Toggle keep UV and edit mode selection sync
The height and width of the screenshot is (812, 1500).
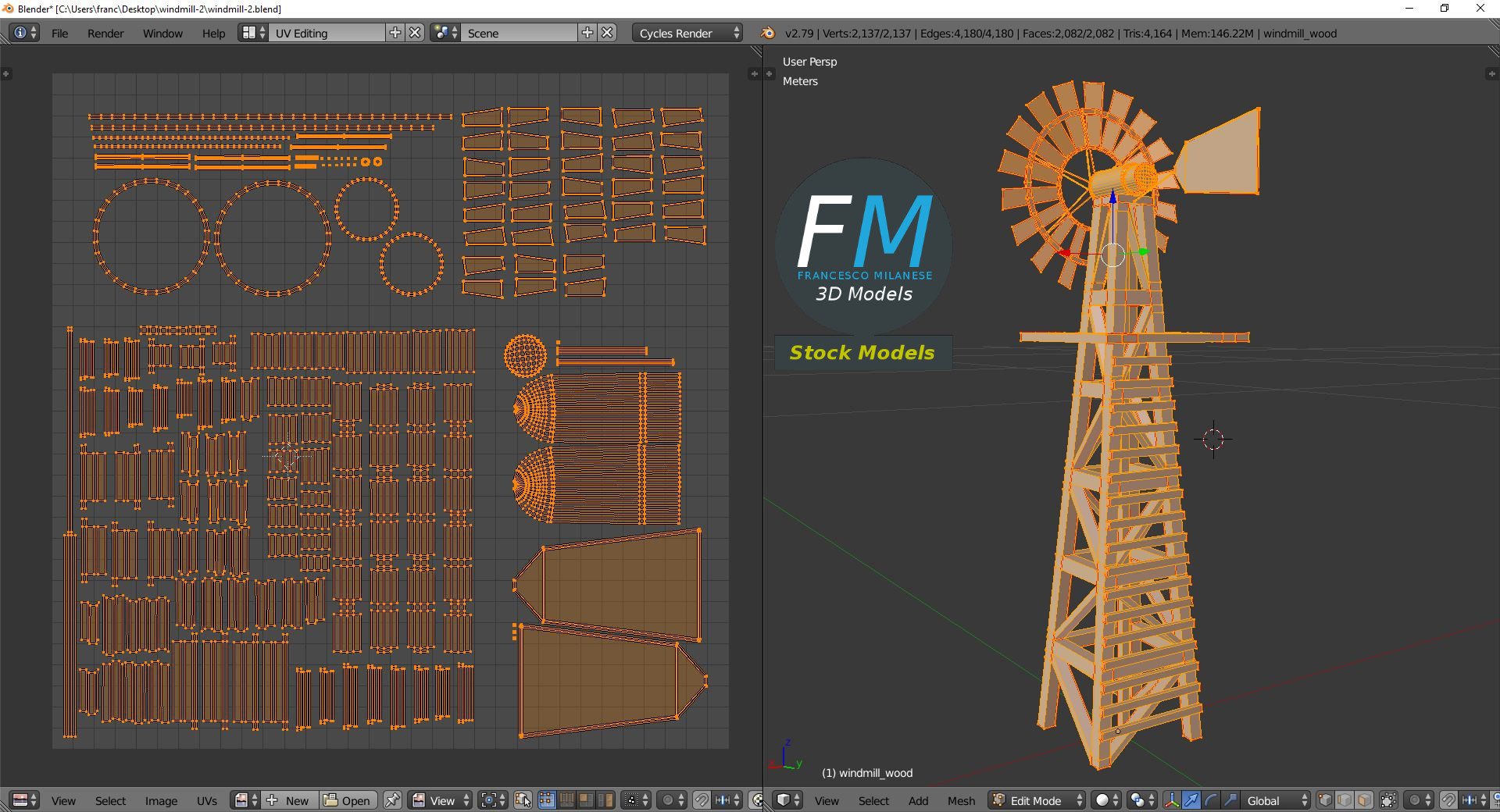pyautogui.click(x=523, y=800)
